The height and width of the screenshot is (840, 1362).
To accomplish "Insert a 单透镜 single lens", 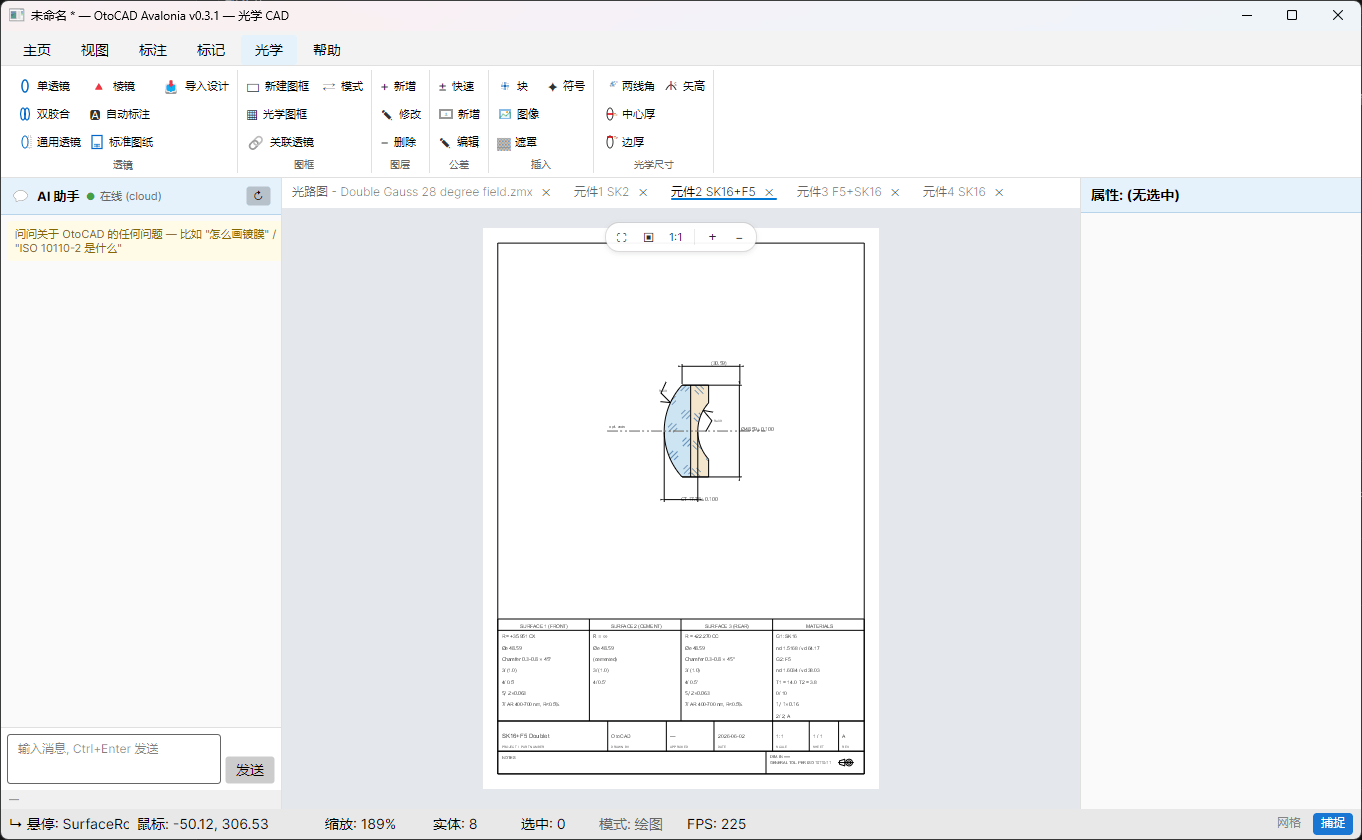I will click(44, 86).
